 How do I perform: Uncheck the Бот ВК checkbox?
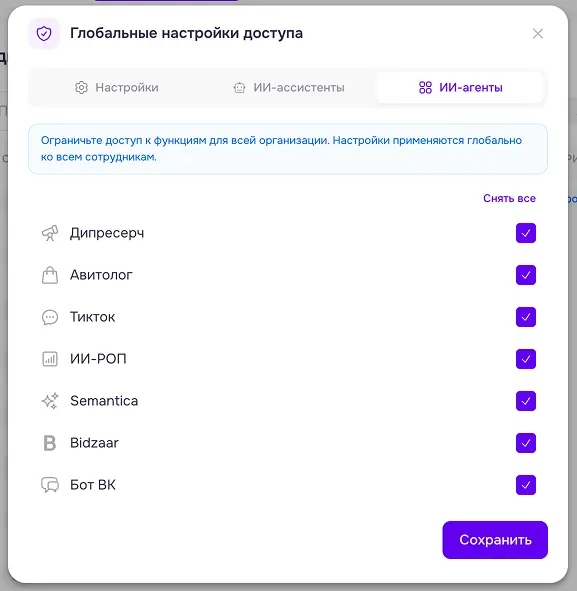(526, 485)
